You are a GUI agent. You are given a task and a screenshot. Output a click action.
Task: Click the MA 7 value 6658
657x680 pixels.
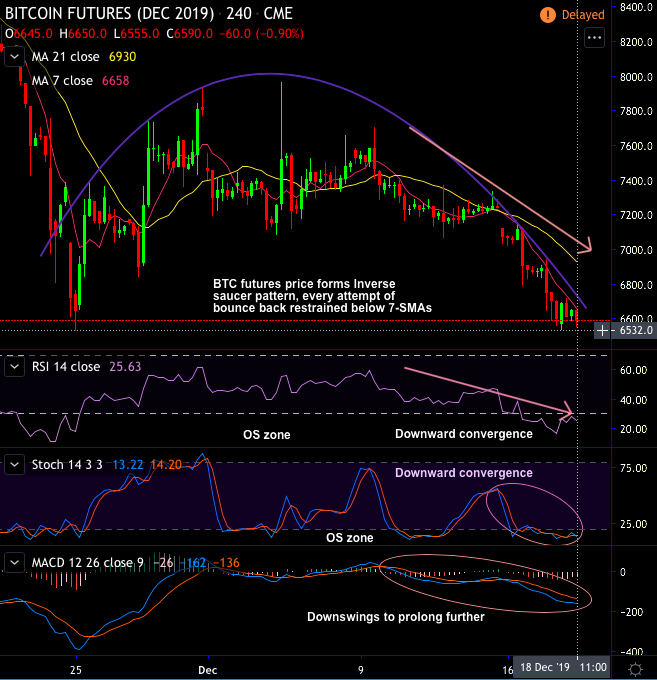click(x=115, y=81)
